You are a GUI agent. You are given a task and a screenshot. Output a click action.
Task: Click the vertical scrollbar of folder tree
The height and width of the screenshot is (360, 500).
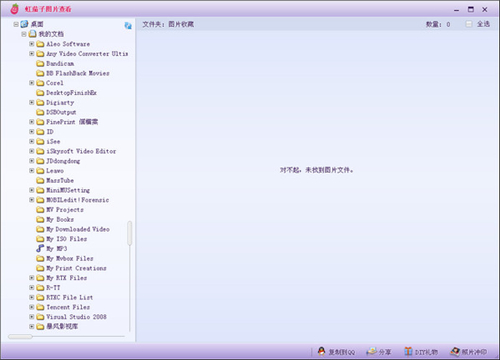pyautogui.click(x=129, y=233)
